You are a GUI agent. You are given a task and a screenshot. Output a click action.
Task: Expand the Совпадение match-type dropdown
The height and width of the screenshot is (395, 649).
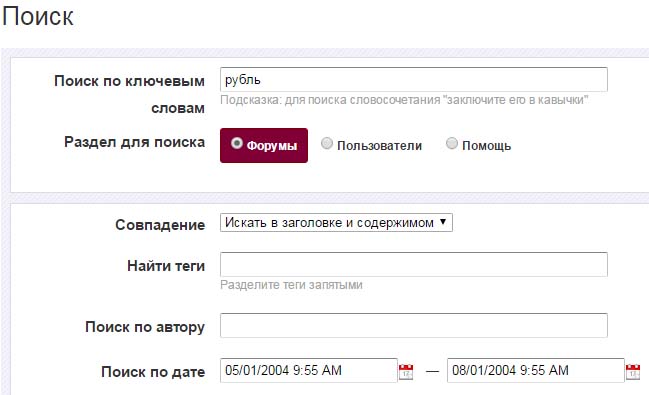point(336,223)
